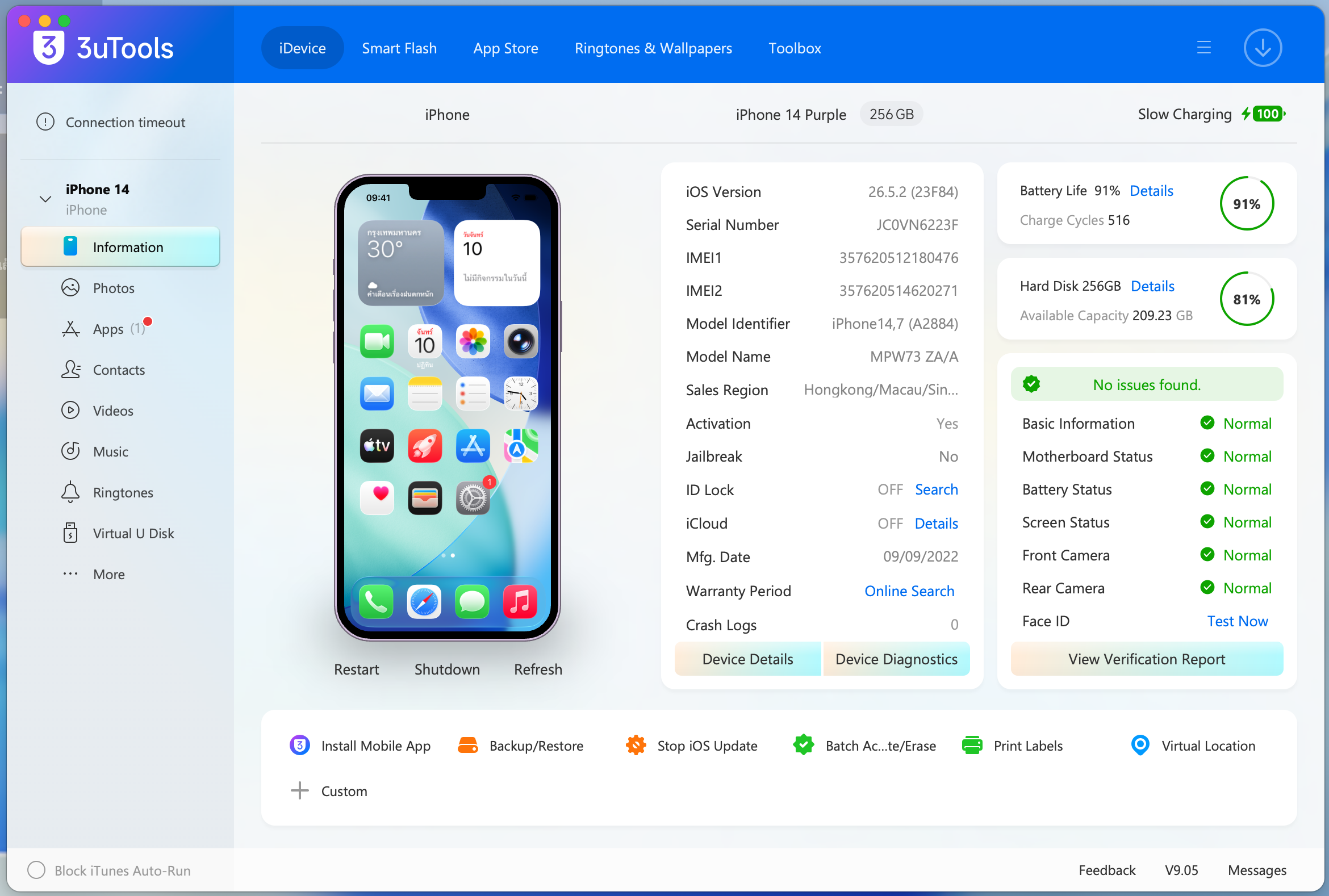Viewport: 1329px width, 896px height.
Task: Click the Crash Logs count 0
Action: 954,625
